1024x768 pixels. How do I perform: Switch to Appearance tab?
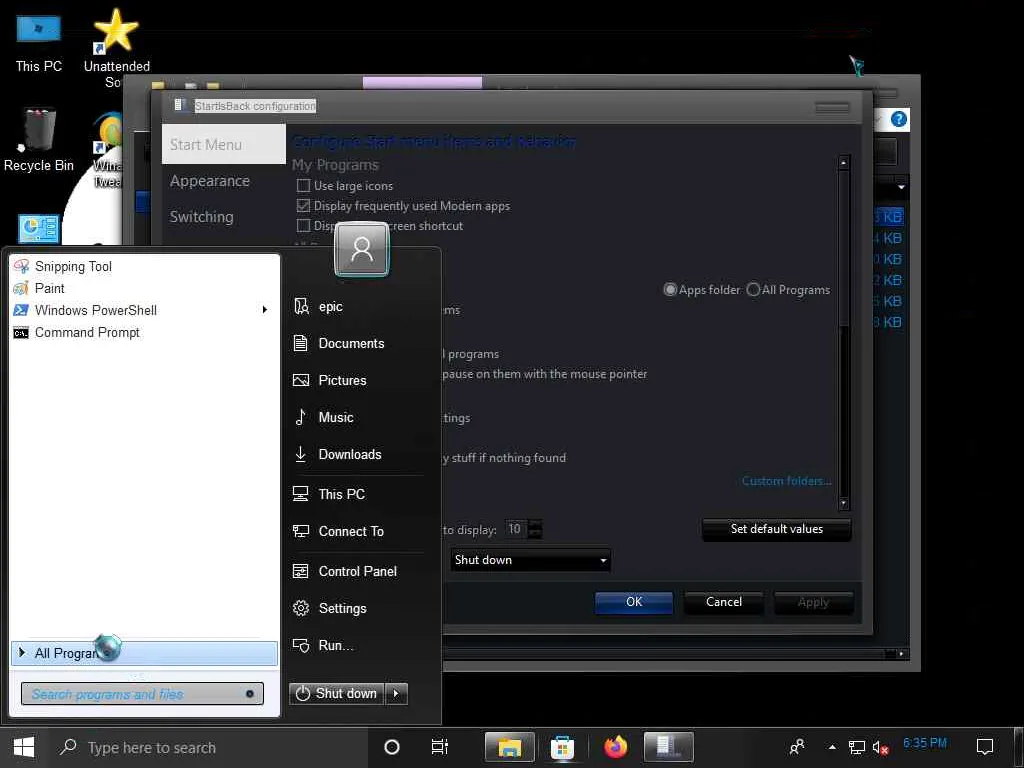tap(210, 181)
